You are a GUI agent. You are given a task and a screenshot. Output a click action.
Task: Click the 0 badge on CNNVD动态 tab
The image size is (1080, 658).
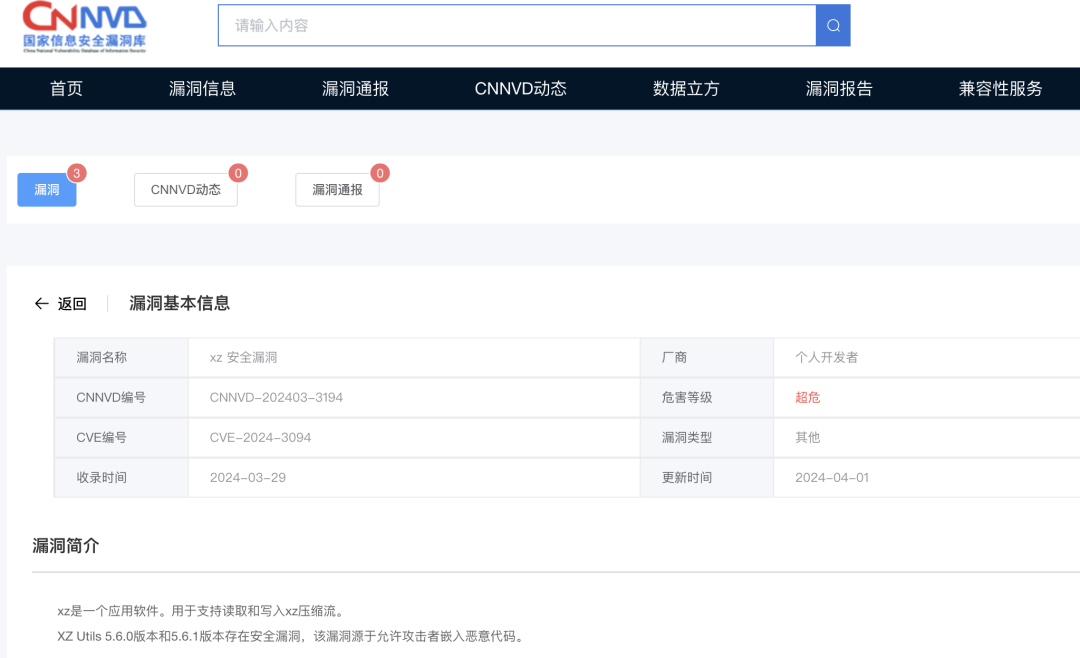(x=238, y=173)
